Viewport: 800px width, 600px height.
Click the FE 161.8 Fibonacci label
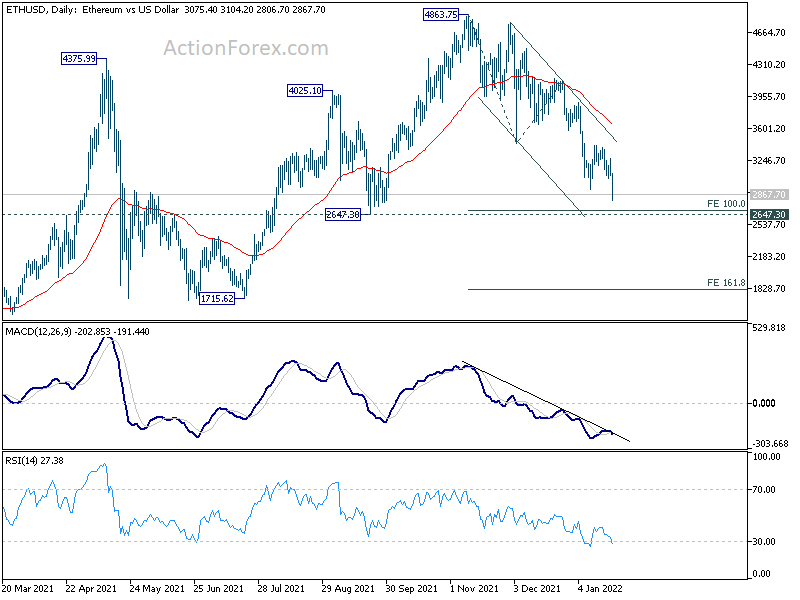pyautogui.click(x=726, y=282)
